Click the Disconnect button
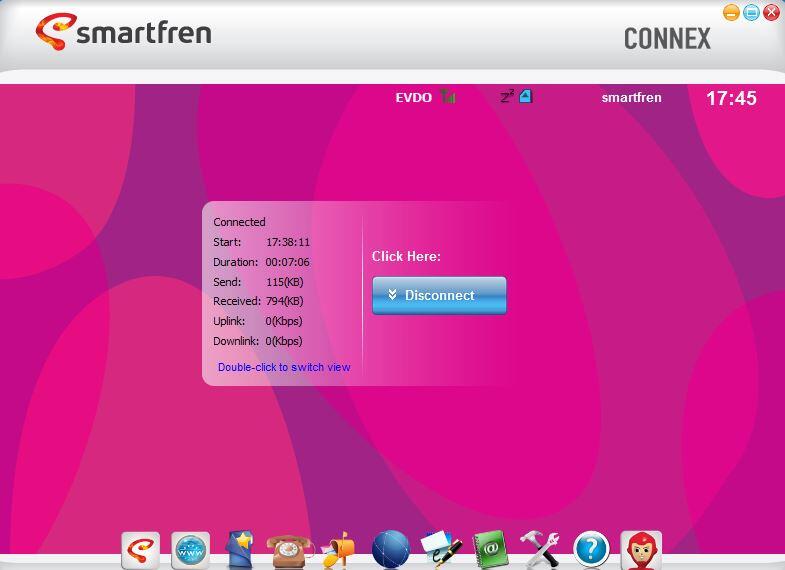 tap(439, 295)
